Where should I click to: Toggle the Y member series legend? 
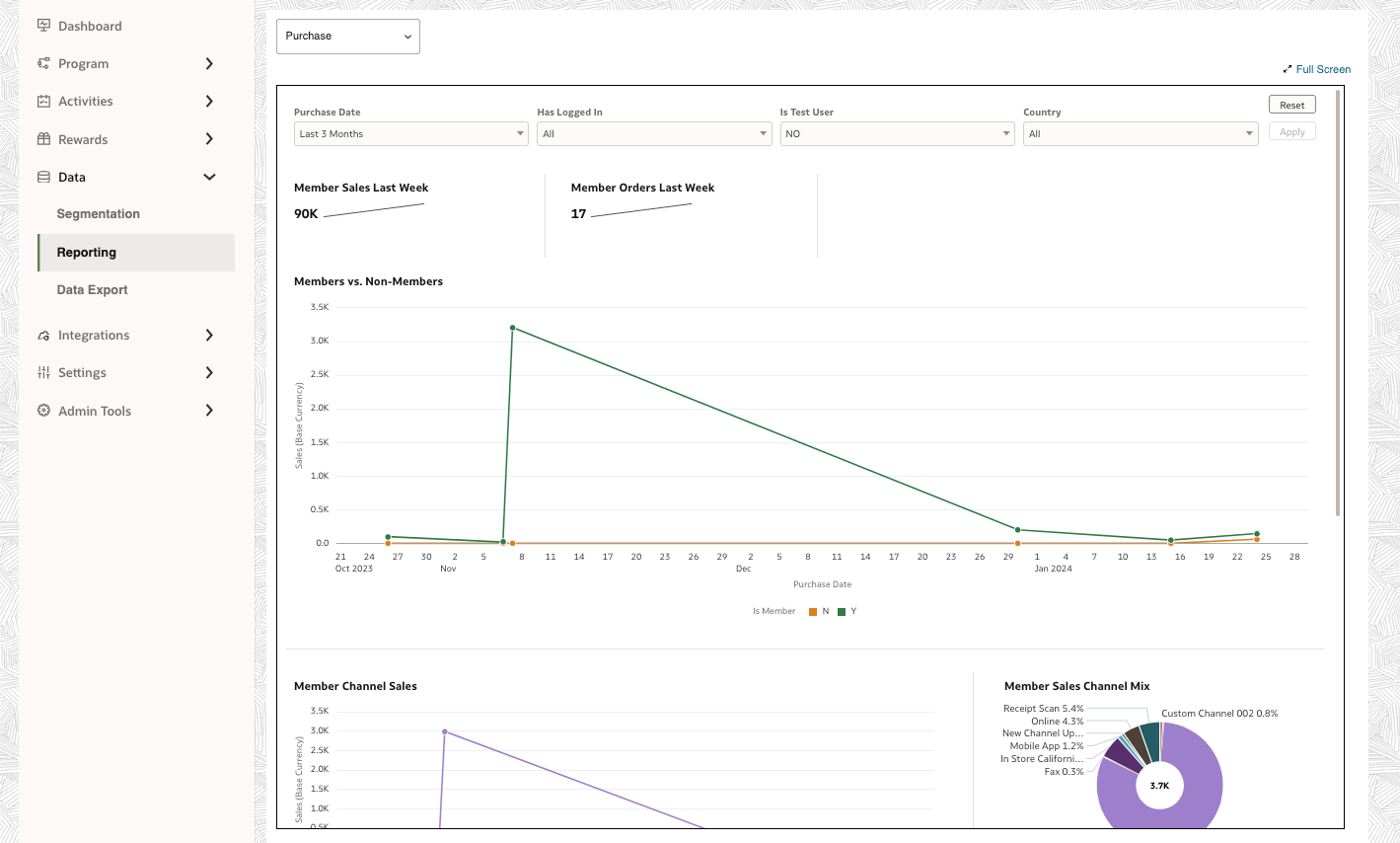[847, 611]
